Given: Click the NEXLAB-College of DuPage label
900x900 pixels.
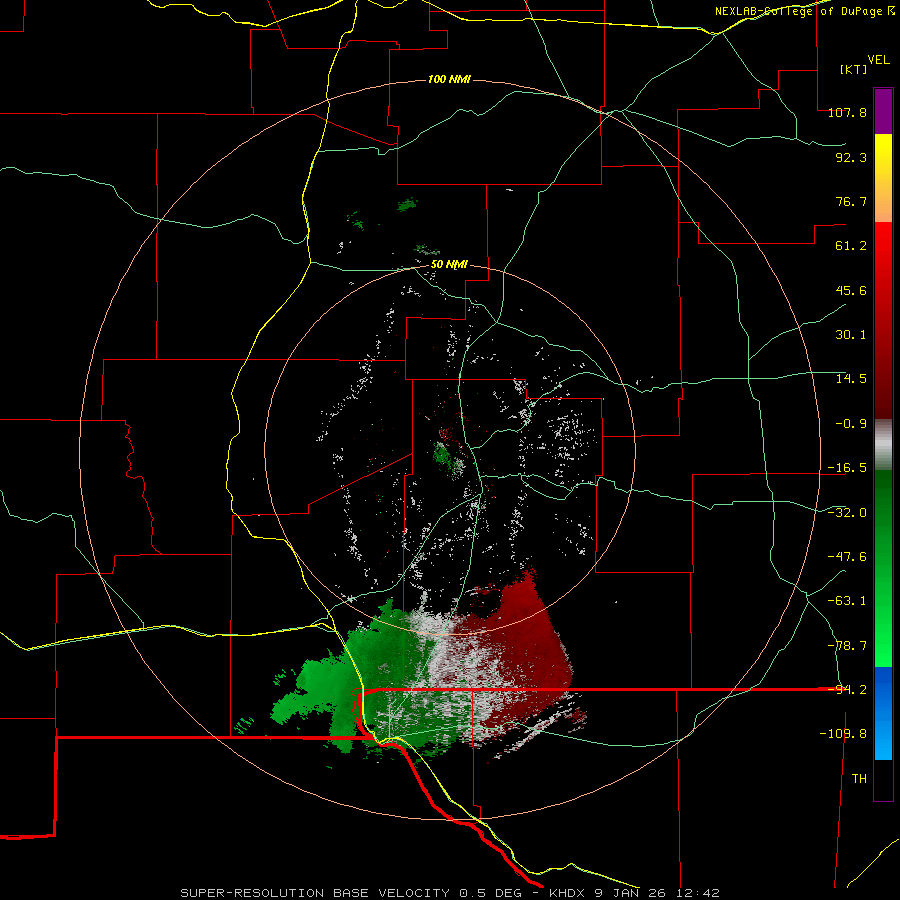Looking at the screenshot, I should point(804,11).
